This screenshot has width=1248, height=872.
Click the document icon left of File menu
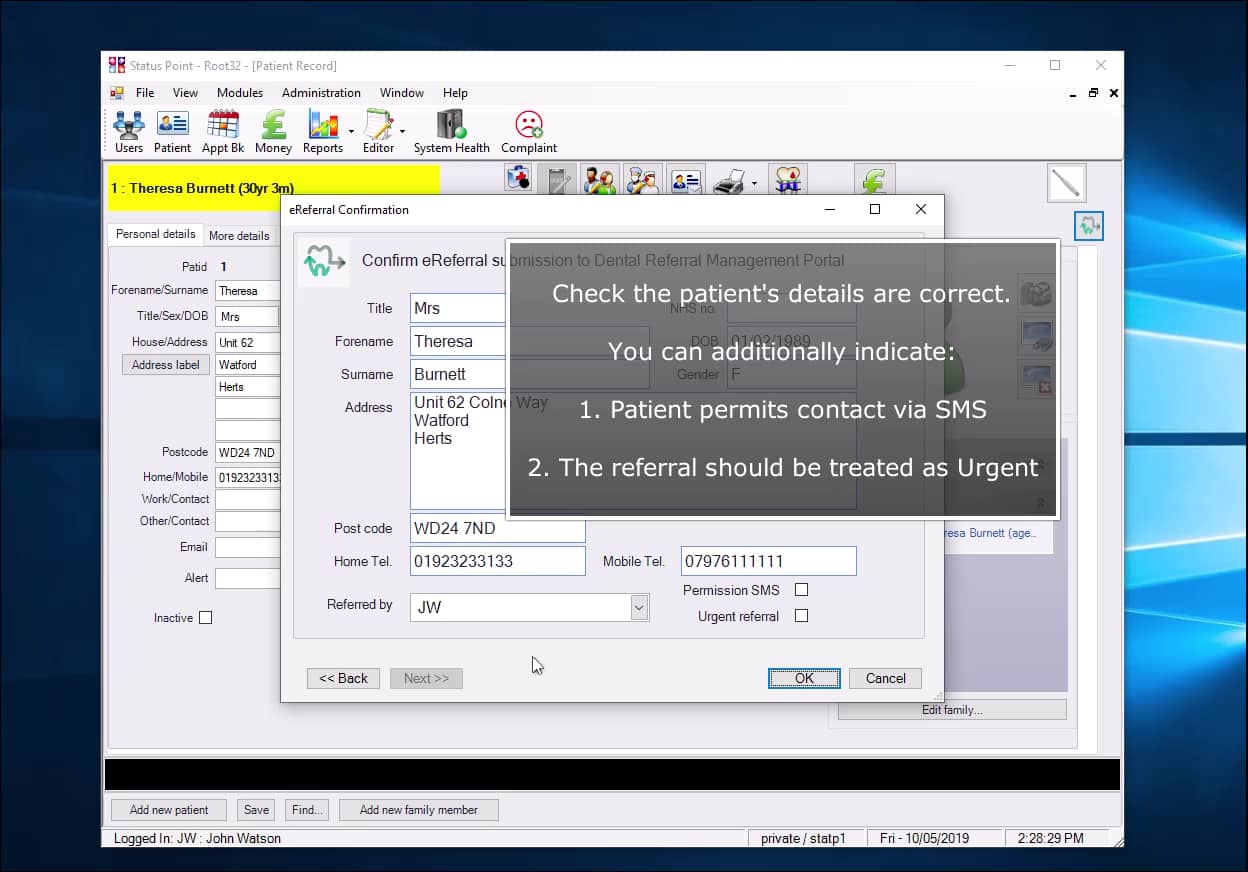tap(117, 93)
